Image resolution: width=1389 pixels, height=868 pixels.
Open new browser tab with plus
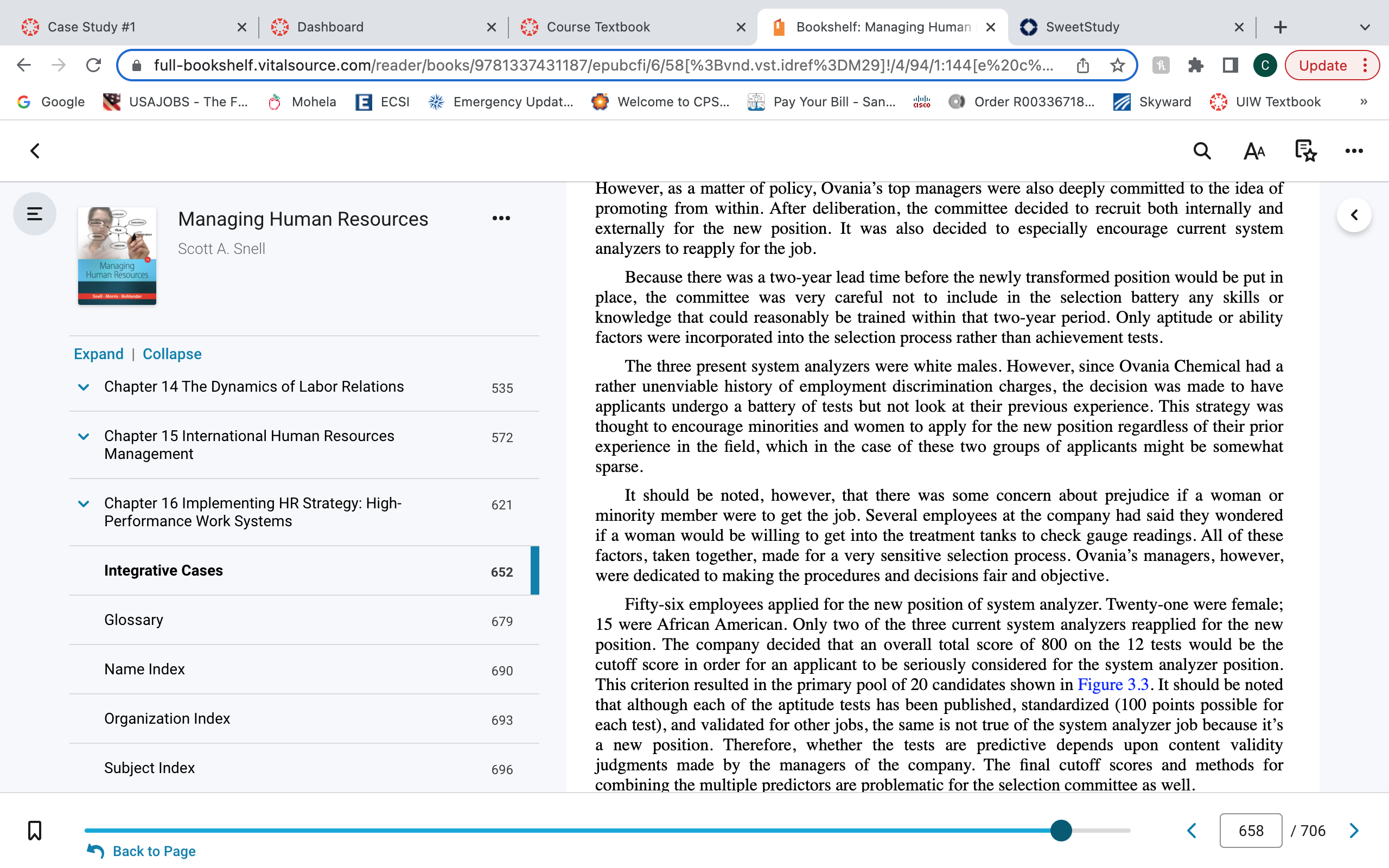coord(1280,27)
